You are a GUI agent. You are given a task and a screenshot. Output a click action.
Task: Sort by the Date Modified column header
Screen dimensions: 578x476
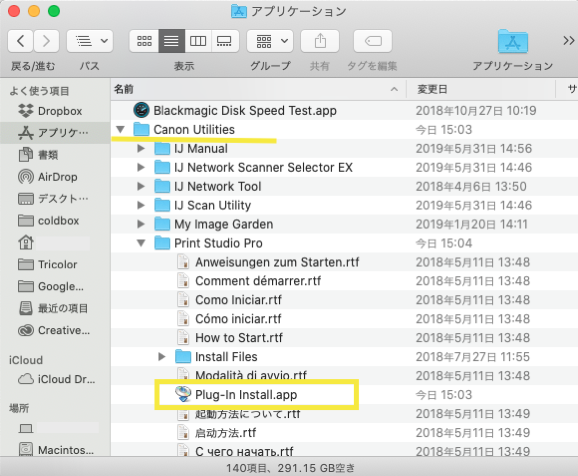pos(481,89)
